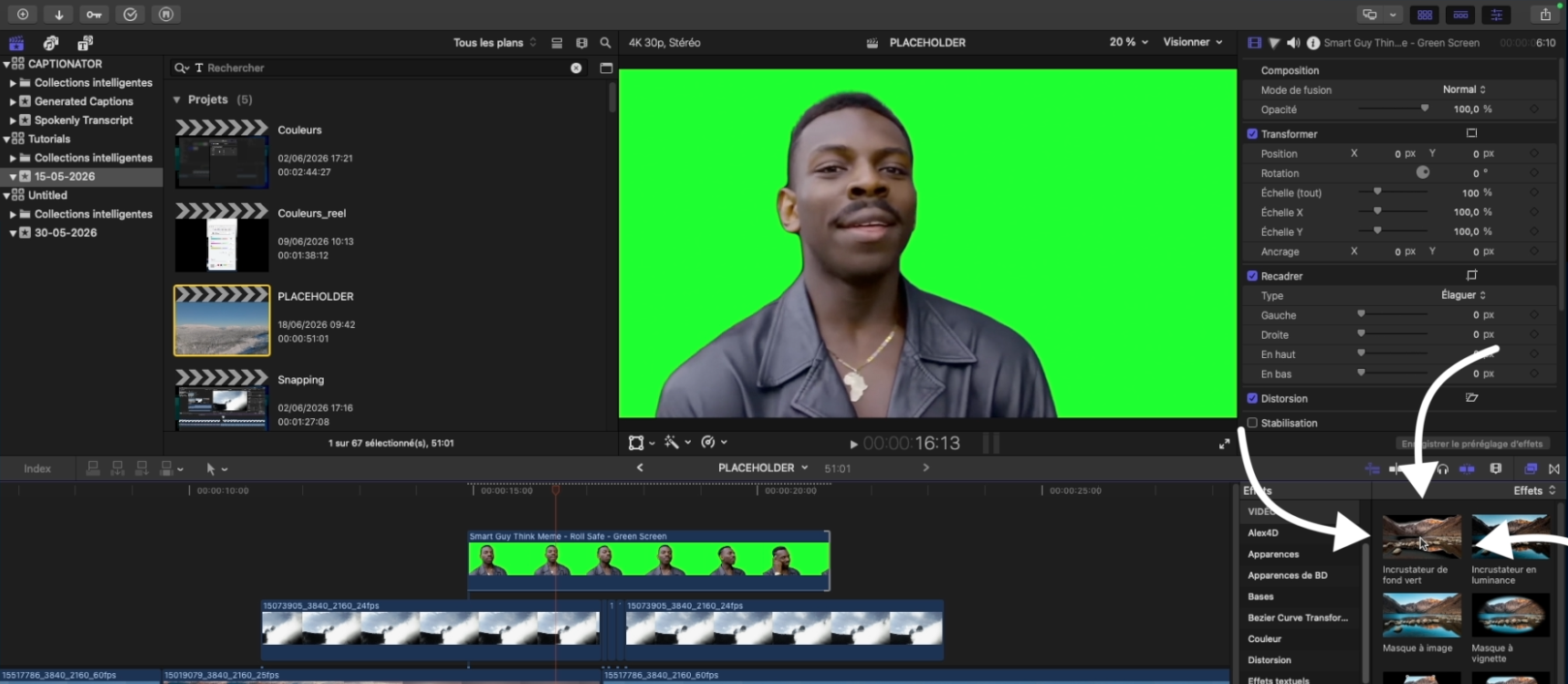1568x684 pixels.
Task: Change Mode de fusion Normal popup
Action: pos(1464,89)
